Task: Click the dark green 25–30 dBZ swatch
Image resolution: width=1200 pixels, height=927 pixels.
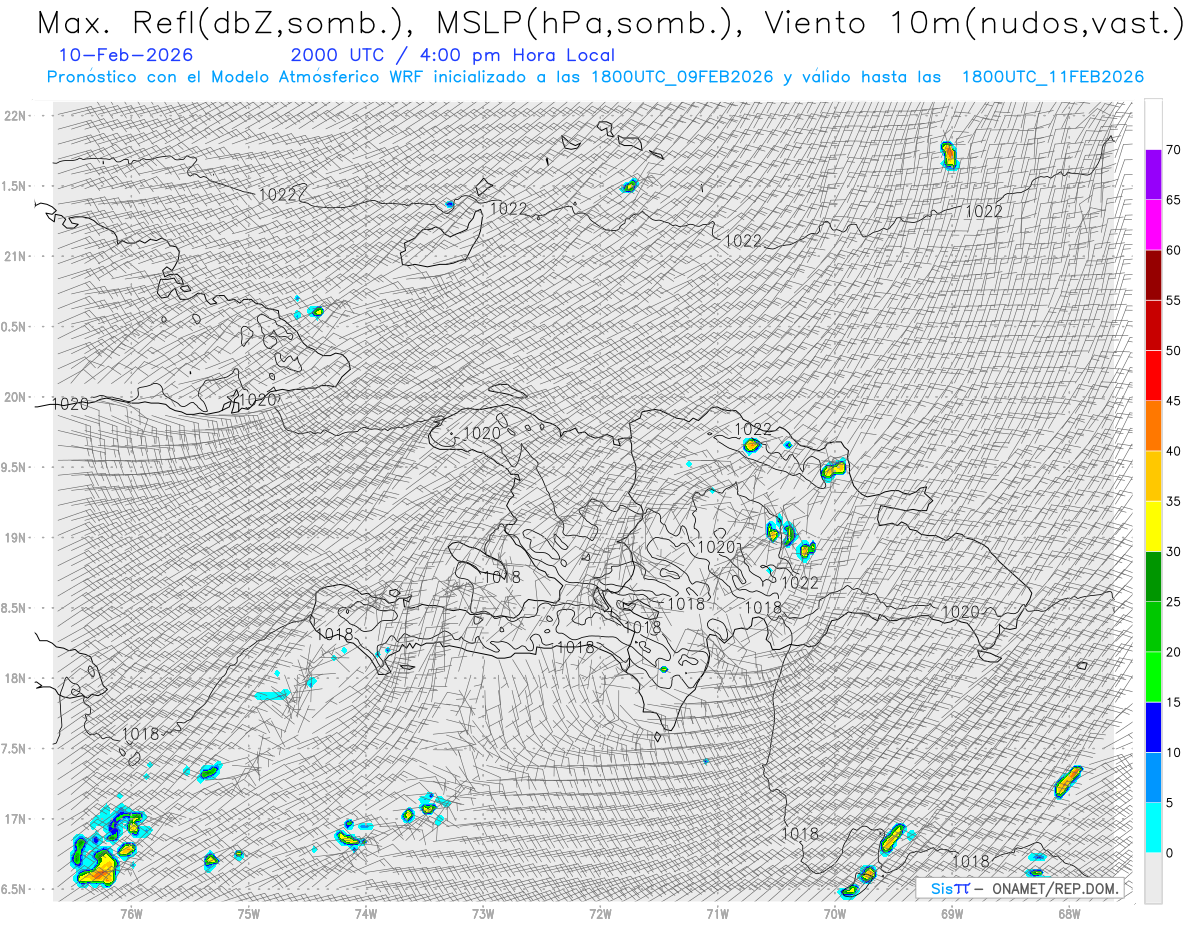Action: coord(1153,577)
